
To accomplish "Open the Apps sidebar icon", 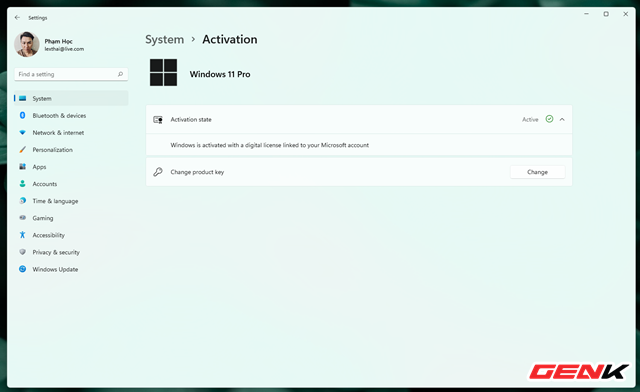I will [x=23, y=167].
